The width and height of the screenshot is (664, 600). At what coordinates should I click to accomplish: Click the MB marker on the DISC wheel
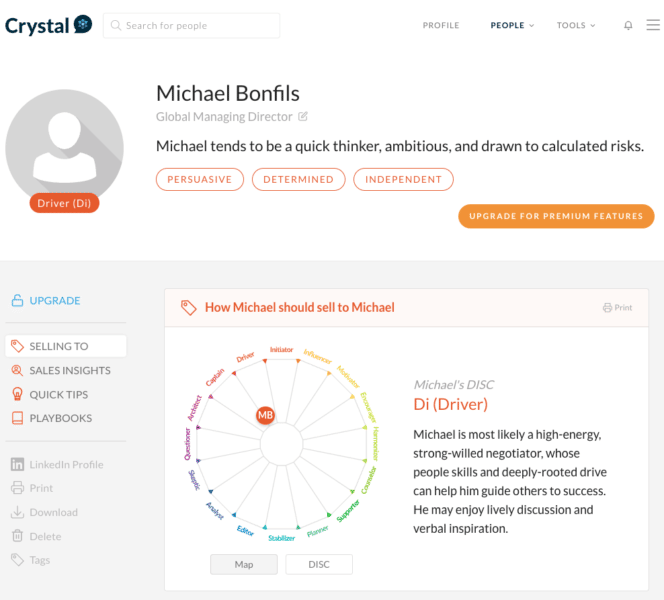coord(266,415)
